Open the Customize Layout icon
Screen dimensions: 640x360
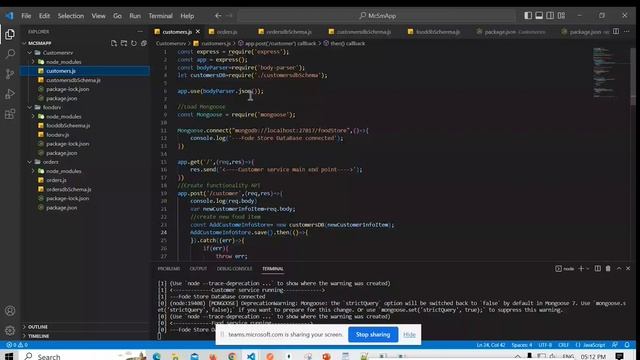[x=562, y=16]
